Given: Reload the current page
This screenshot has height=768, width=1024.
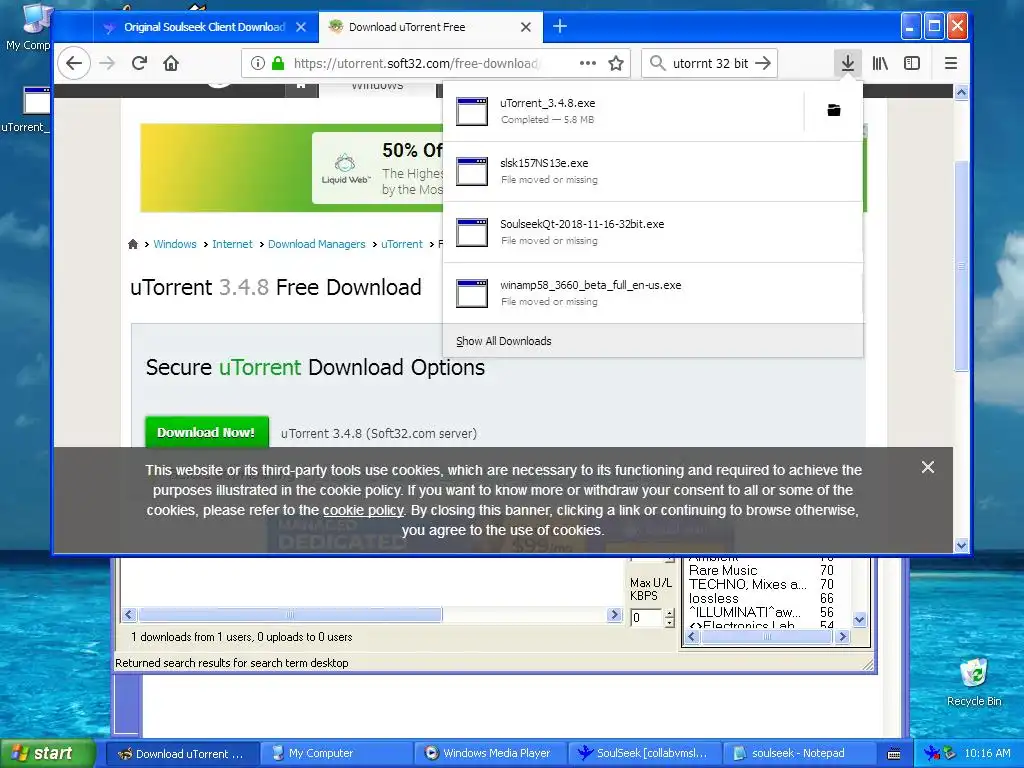Looking at the screenshot, I should click(x=139, y=63).
